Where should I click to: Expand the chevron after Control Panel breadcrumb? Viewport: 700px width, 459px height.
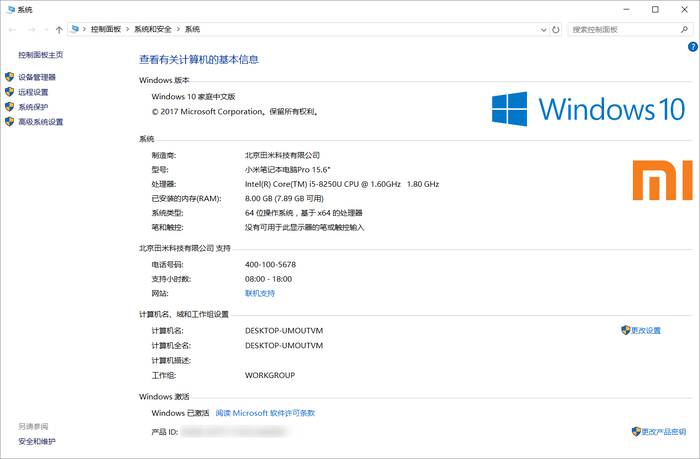coord(128,29)
